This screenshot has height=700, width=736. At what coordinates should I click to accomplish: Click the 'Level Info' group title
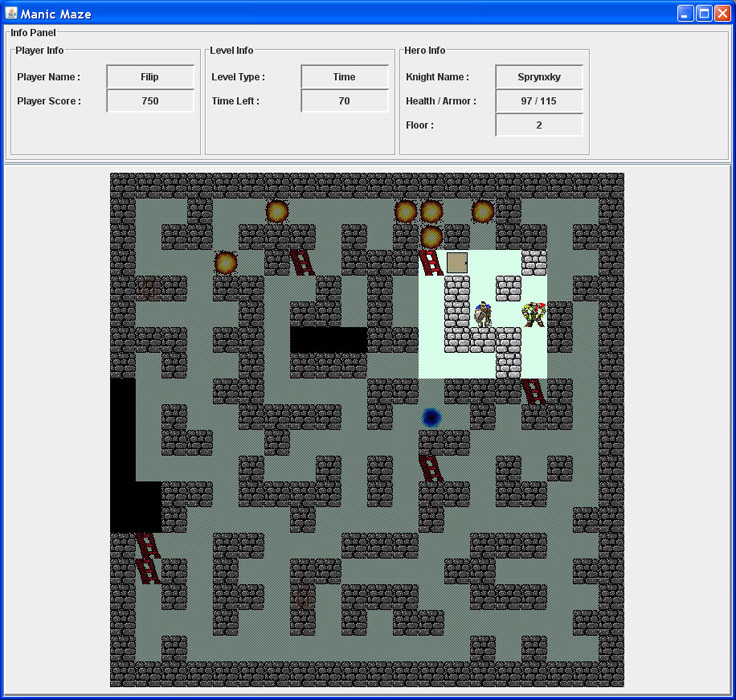click(231, 50)
